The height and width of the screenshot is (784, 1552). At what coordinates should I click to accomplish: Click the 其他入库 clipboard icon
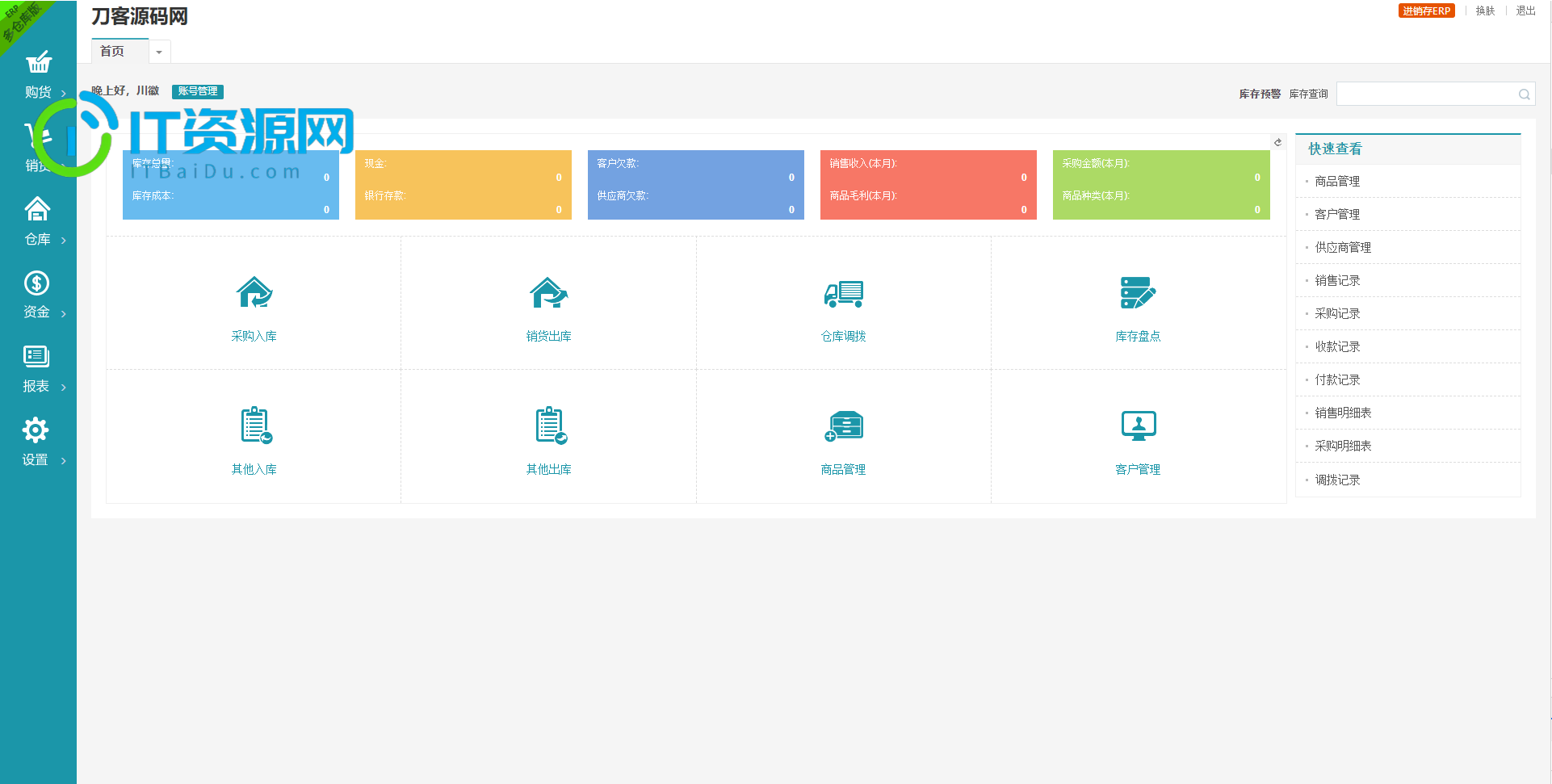pyautogui.click(x=256, y=425)
